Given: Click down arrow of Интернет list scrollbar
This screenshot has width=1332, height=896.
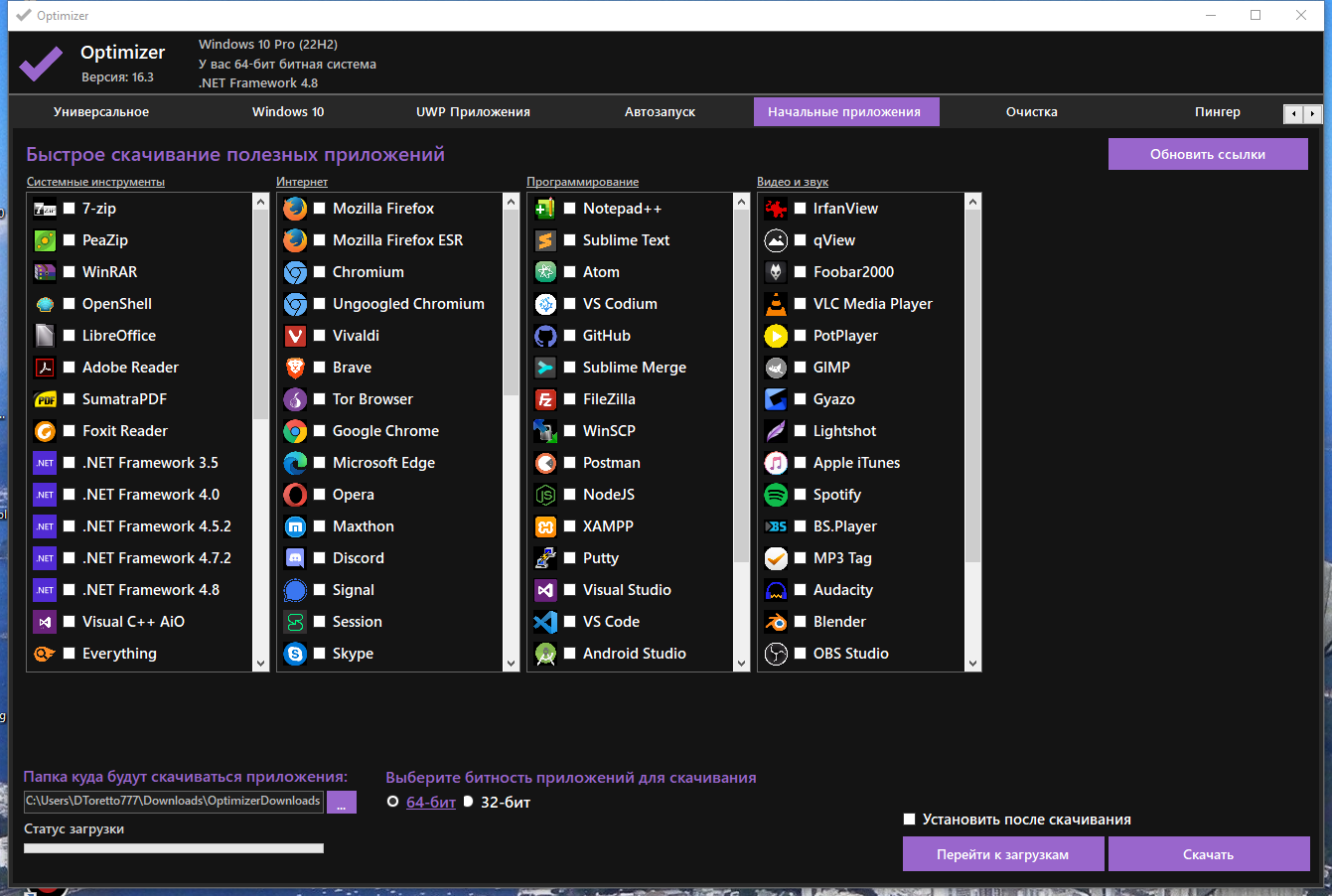Looking at the screenshot, I should 511,664.
